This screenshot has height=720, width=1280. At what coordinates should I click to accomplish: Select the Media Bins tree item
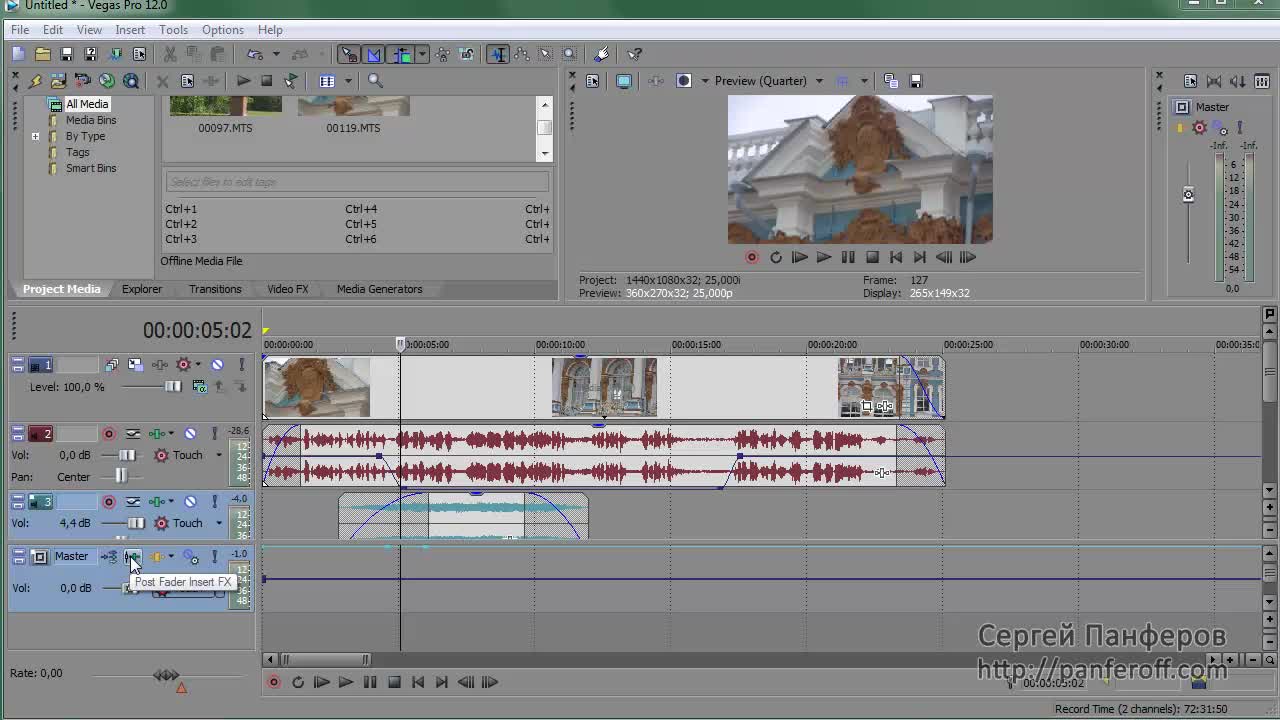pyautogui.click(x=91, y=120)
